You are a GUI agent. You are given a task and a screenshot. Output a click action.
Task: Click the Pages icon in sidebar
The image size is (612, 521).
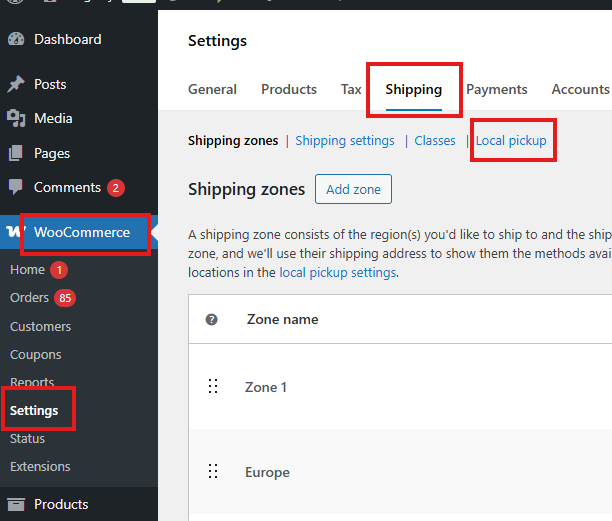[x=16, y=154]
